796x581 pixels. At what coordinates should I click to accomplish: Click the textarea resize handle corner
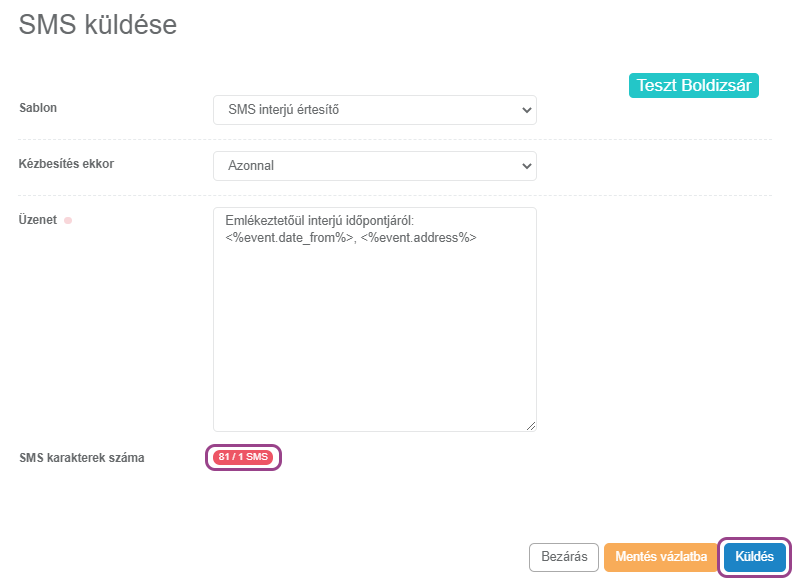[x=531, y=426]
